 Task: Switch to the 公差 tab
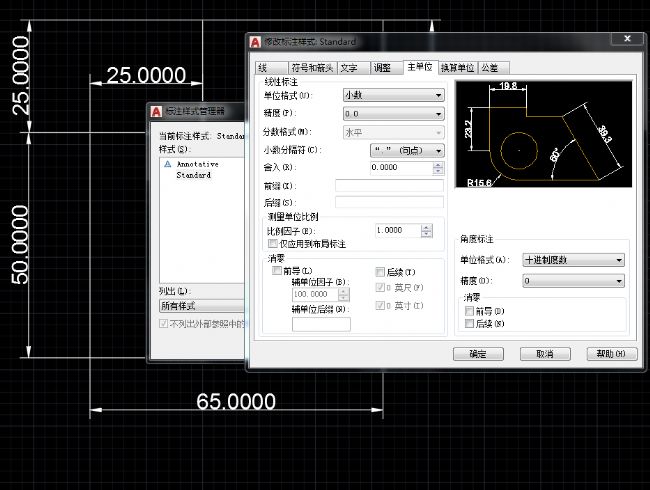point(493,68)
